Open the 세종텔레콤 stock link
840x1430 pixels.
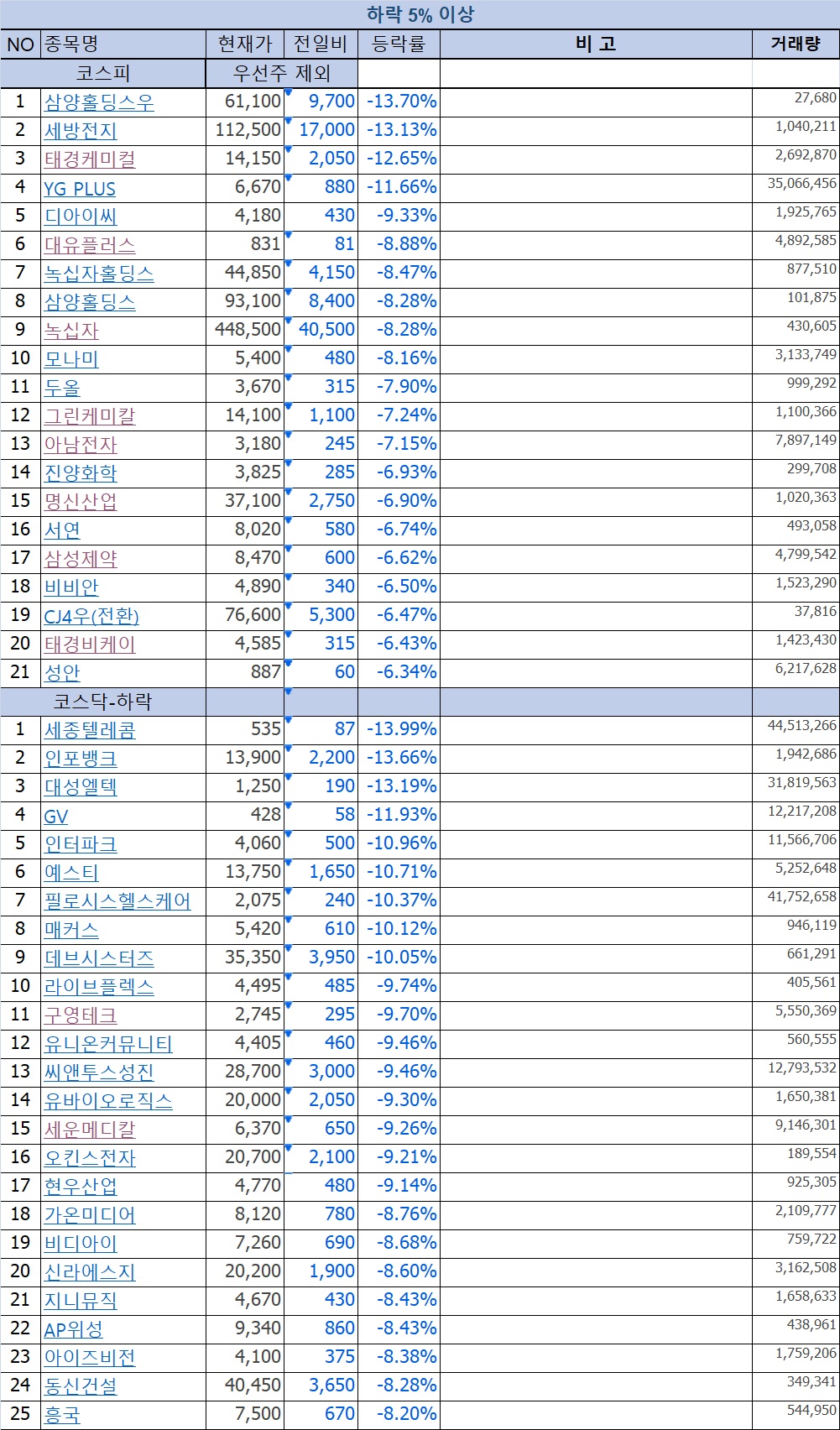[x=90, y=730]
